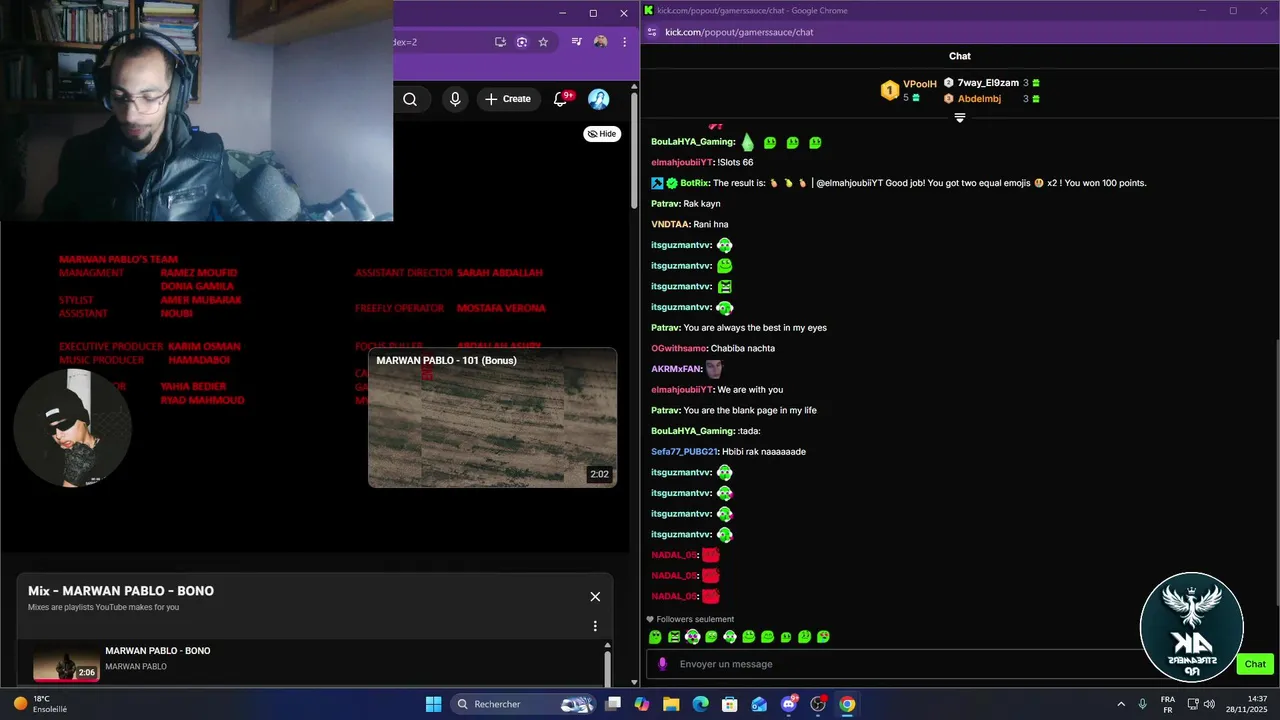Open FRA language input switcher
The image size is (1280, 720).
(1168, 704)
